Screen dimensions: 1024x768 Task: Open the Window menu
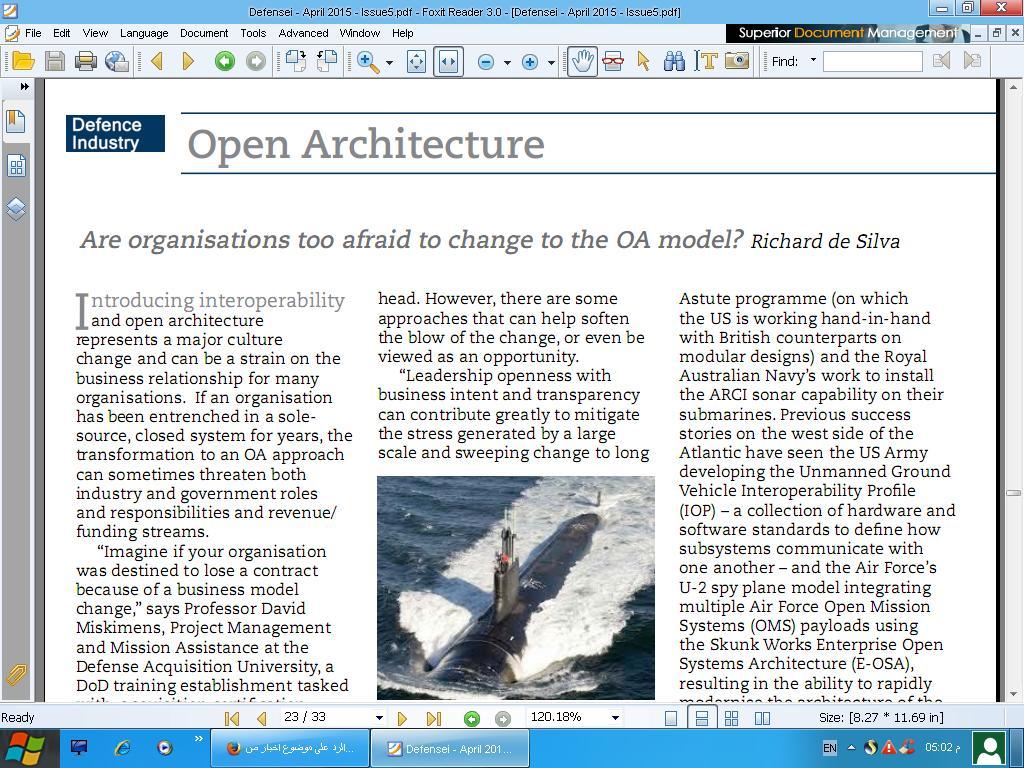point(359,33)
